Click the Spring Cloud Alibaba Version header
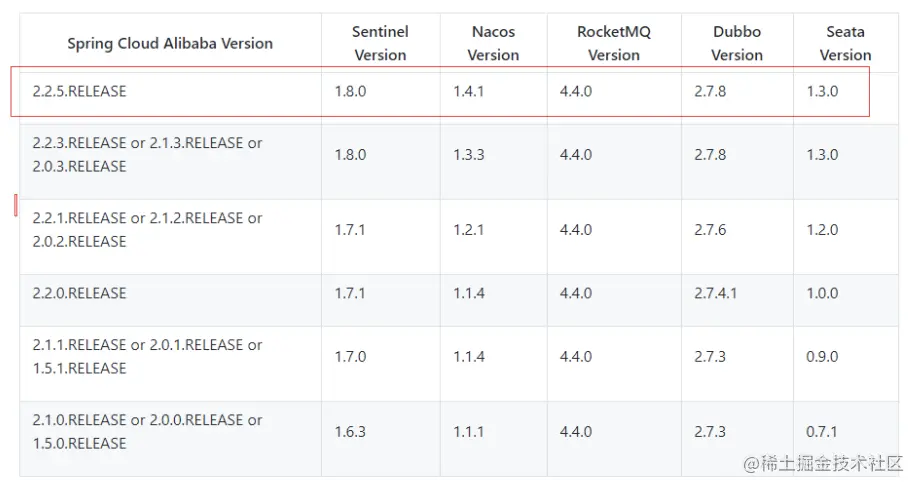Viewport: 920px width, 490px height. 170,43
